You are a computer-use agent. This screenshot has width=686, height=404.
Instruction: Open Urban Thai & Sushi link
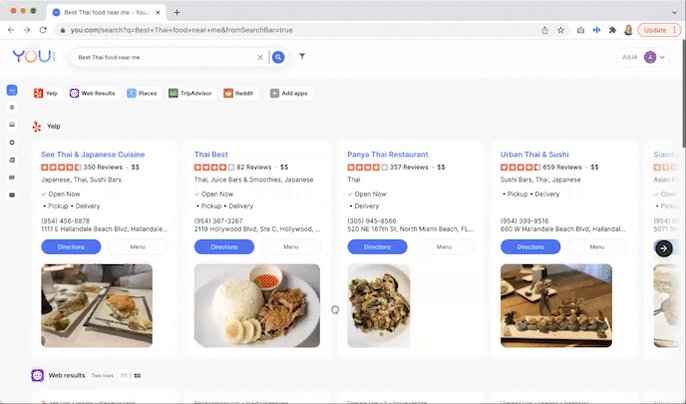coord(535,155)
